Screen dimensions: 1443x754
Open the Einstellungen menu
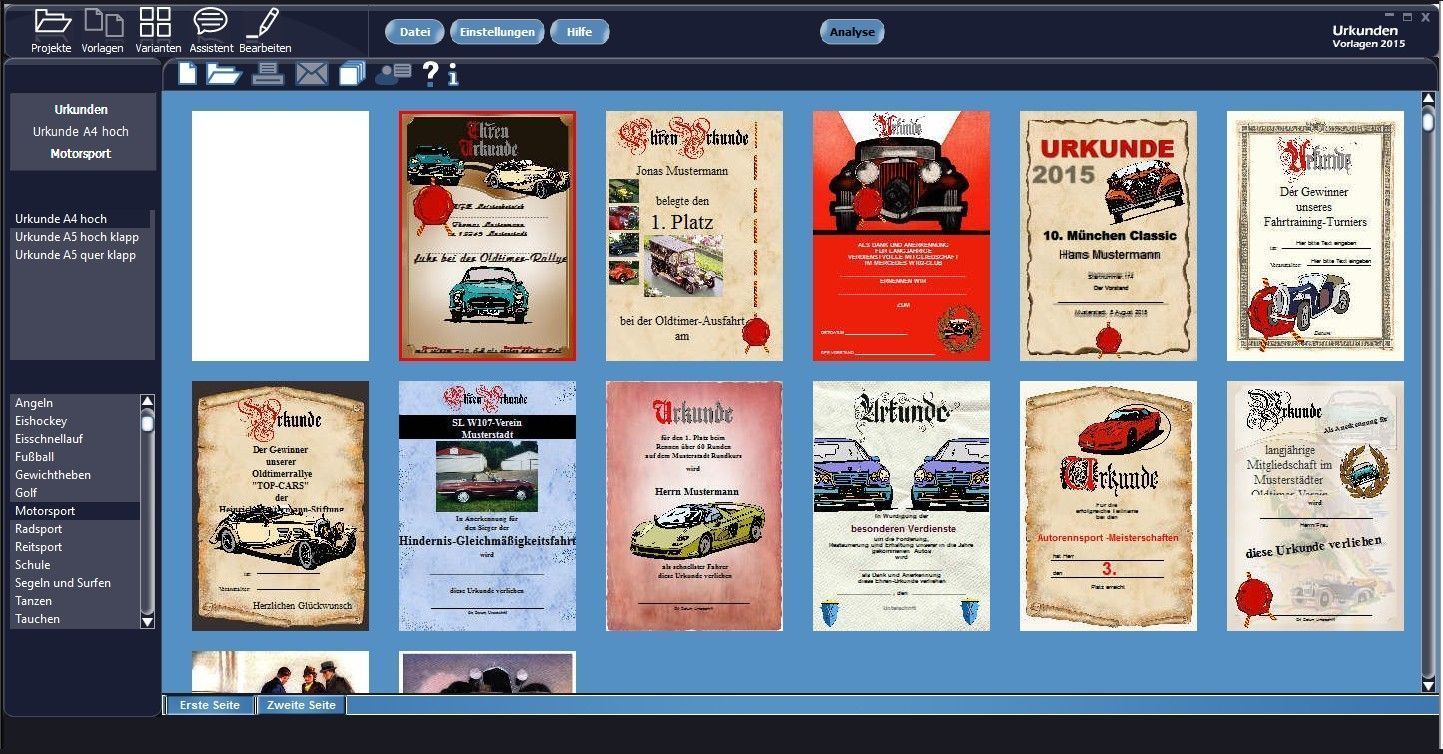pos(497,32)
